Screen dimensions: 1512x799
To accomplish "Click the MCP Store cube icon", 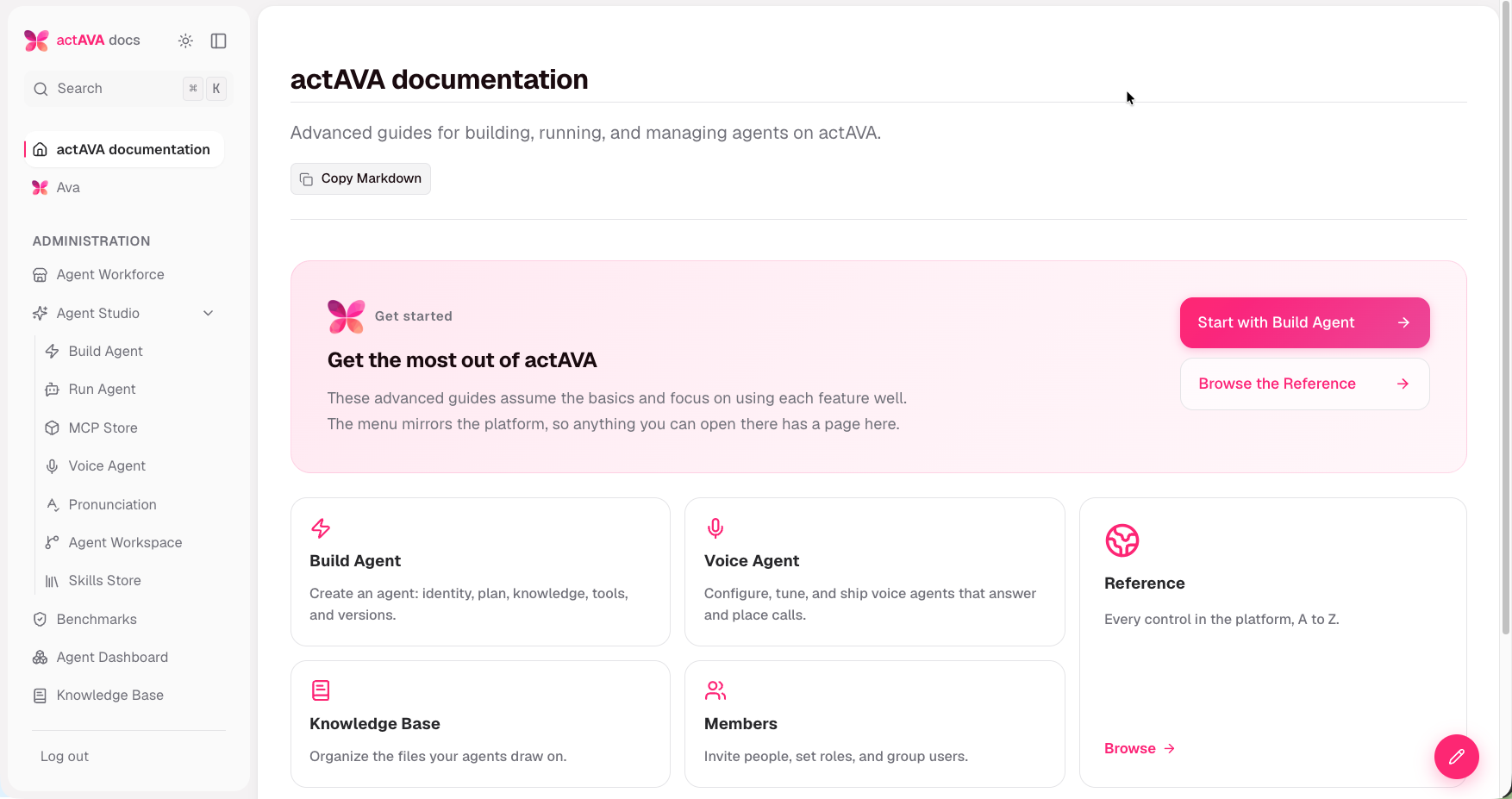I will tap(53, 428).
